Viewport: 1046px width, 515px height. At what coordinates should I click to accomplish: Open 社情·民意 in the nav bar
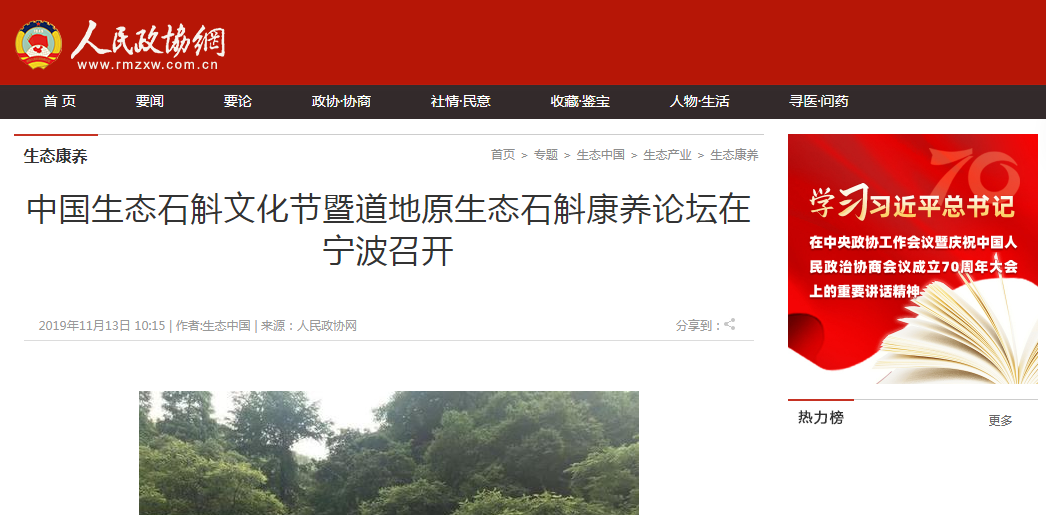pyautogui.click(x=460, y=101)
